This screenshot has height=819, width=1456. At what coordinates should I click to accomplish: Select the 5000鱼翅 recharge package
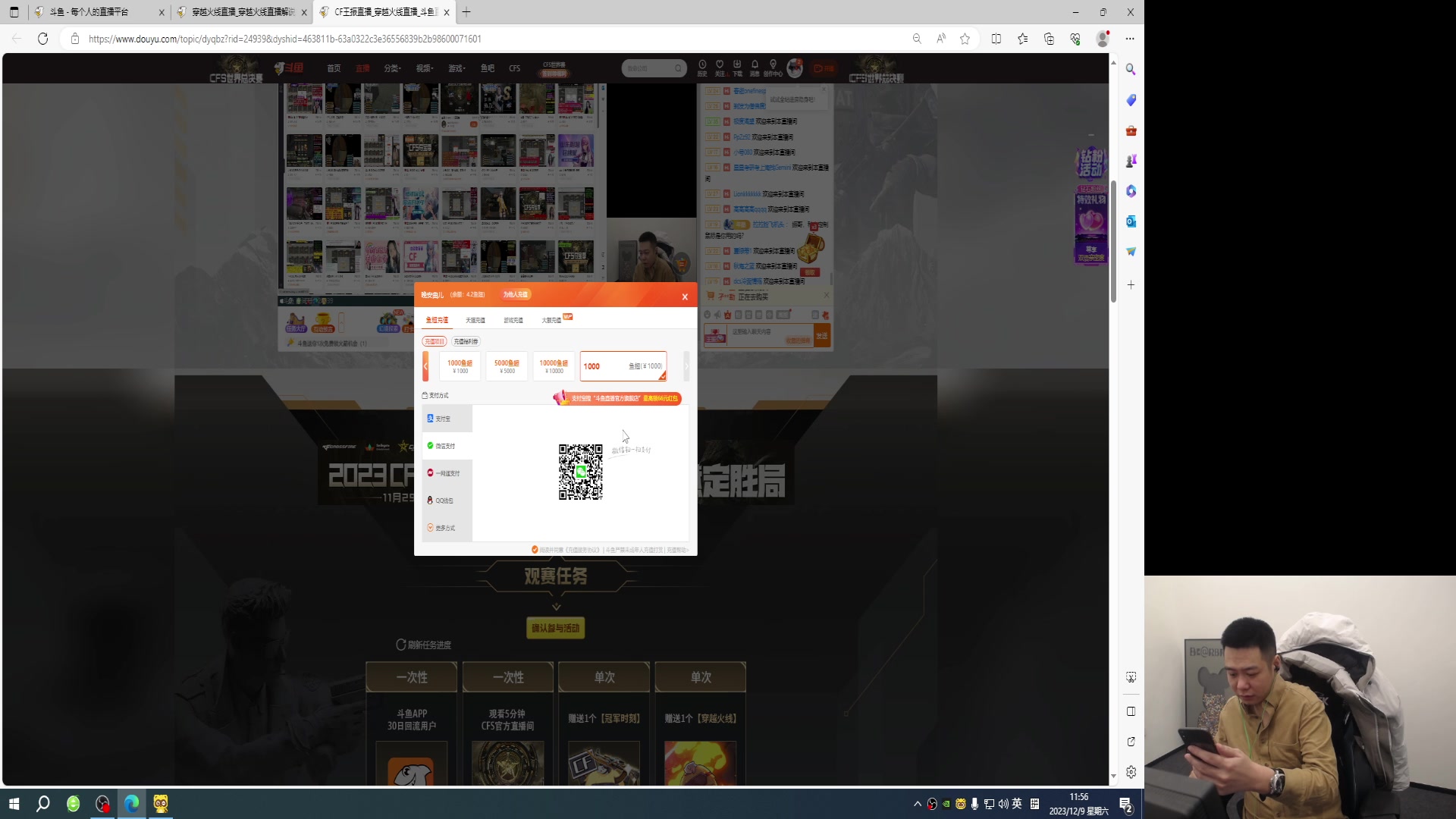[x=507, y=366]
